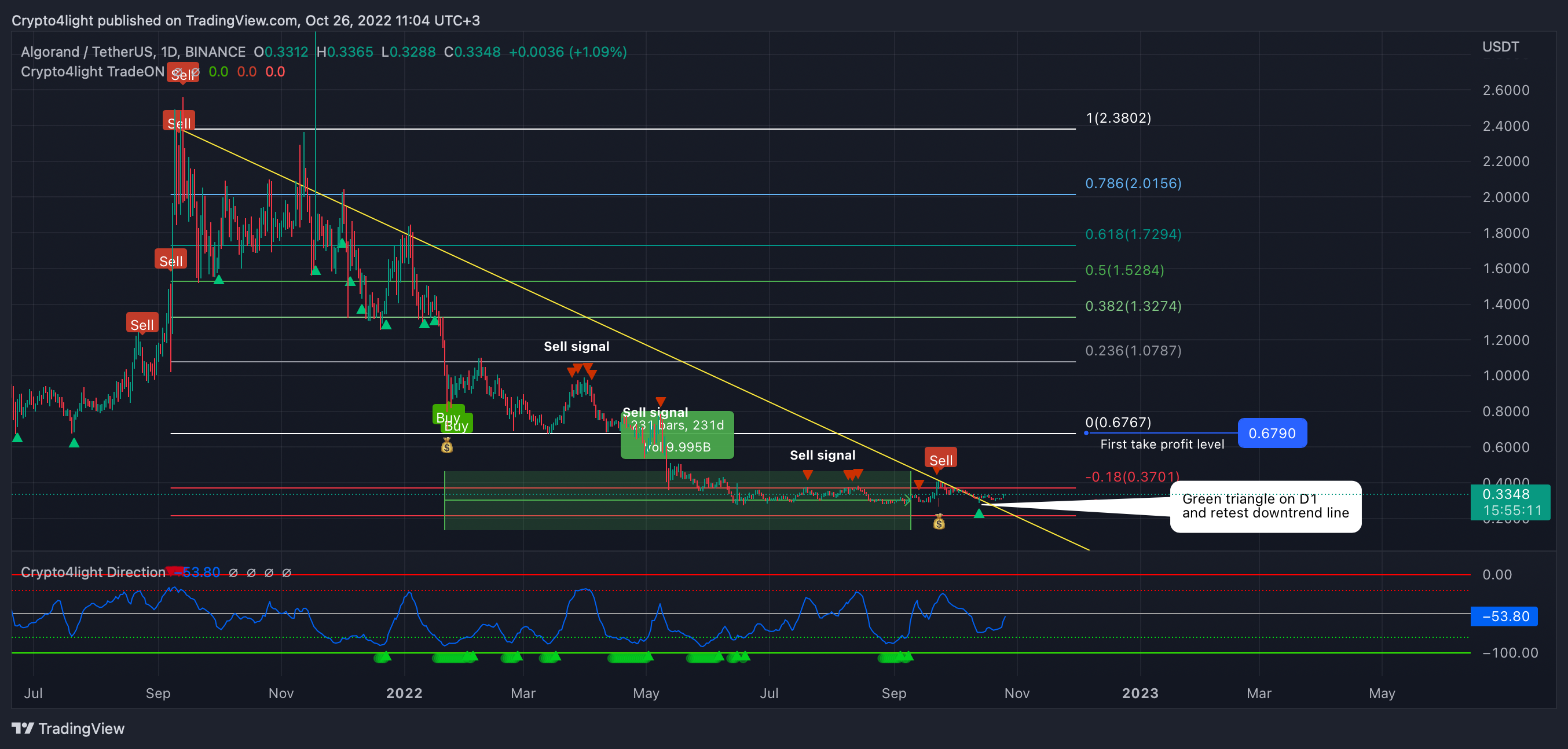Click the Fibonacci label 0.618(1.7294)

point(1133,234)
